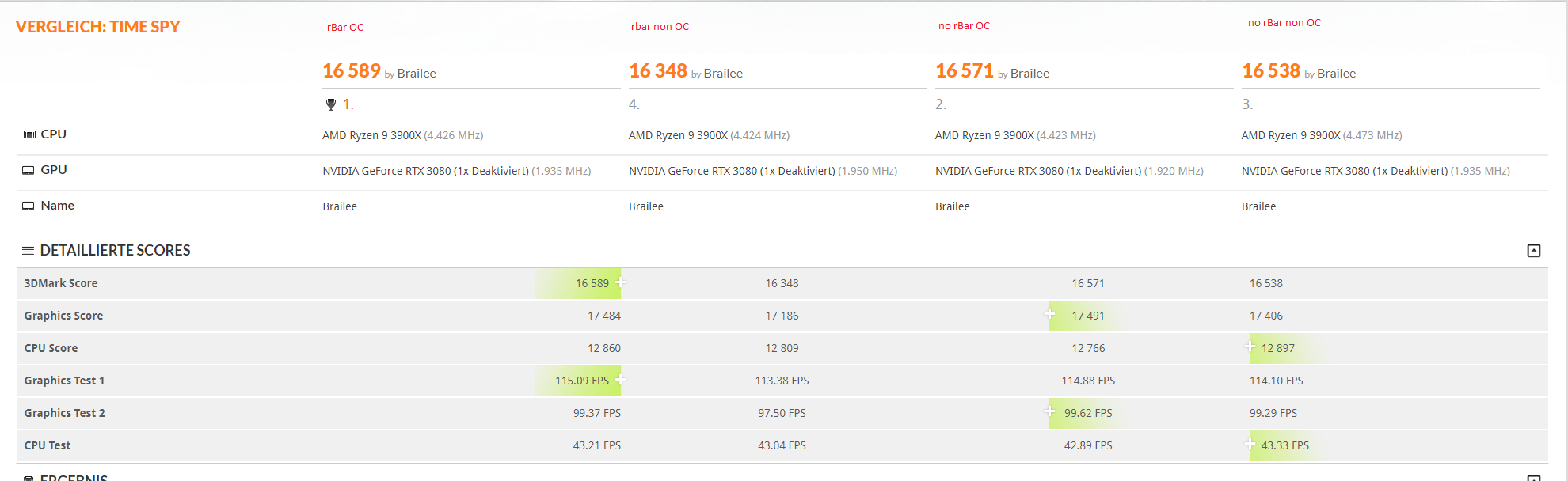Click the highlighted 115.09 FPS cell
Screen dimensions: 1568x481
(x=578, y=381)
